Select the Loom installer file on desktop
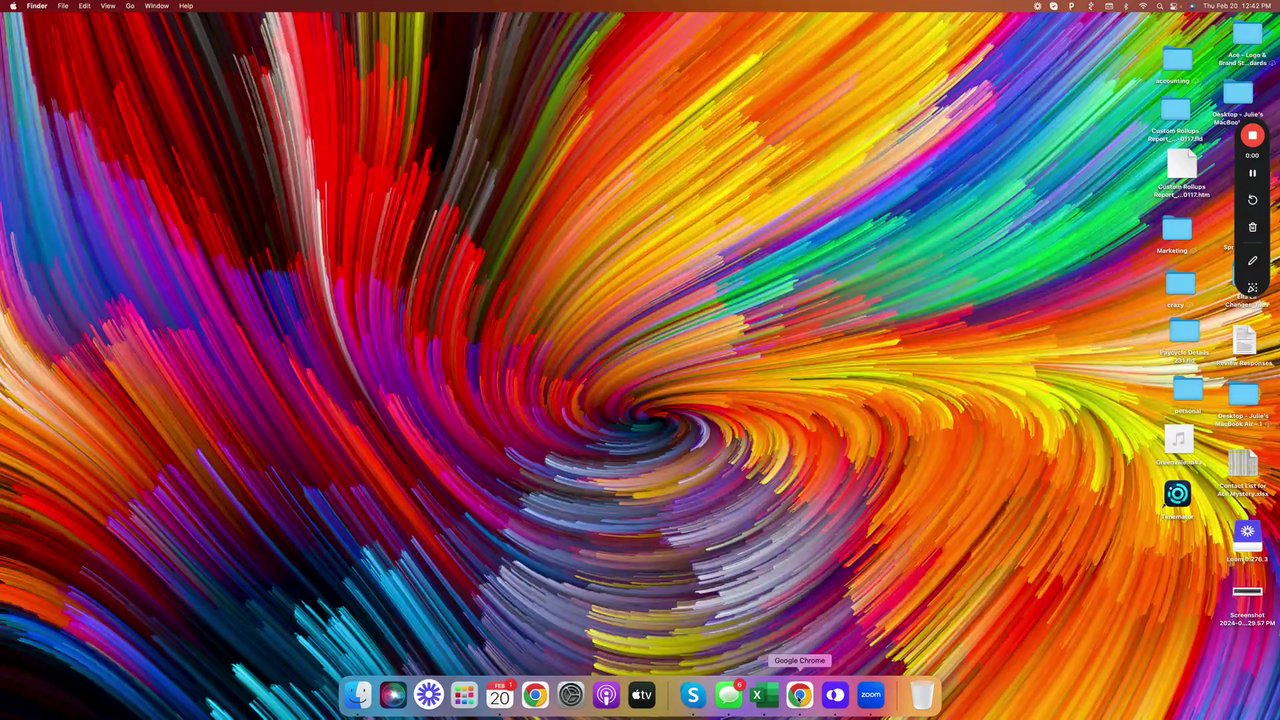The height and width of the screenshot is (720, 1280). pos(1247,534)
